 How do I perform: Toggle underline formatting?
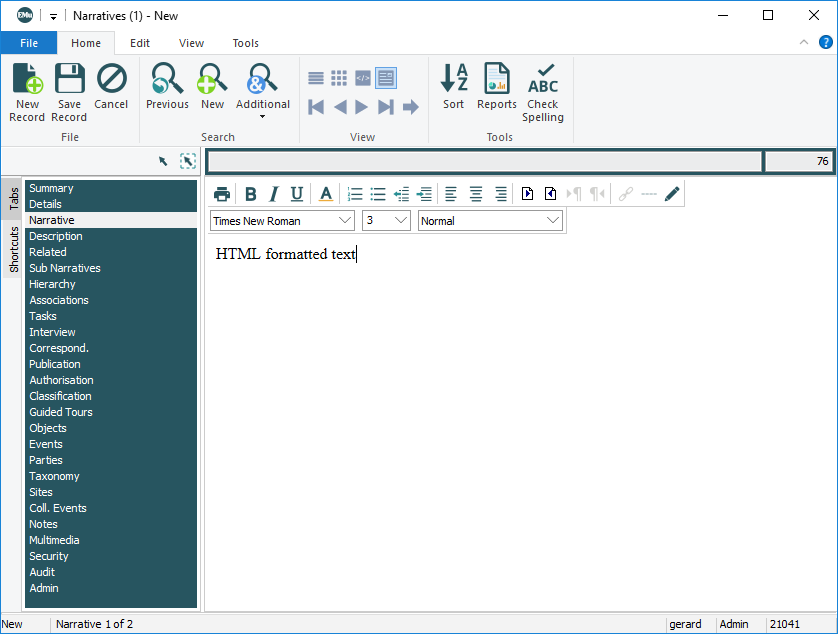coord(297,194)
